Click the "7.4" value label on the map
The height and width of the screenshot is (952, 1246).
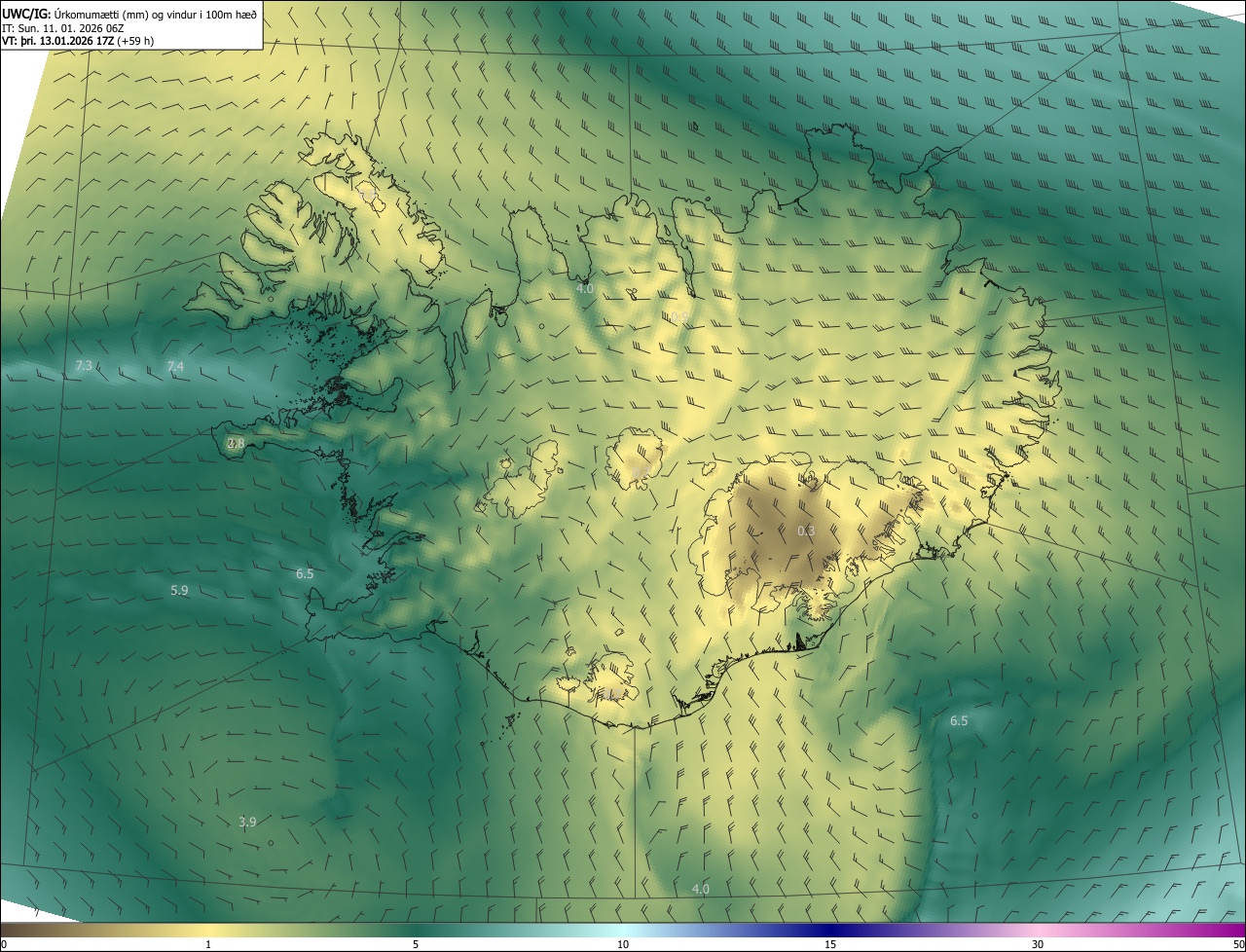175,366
